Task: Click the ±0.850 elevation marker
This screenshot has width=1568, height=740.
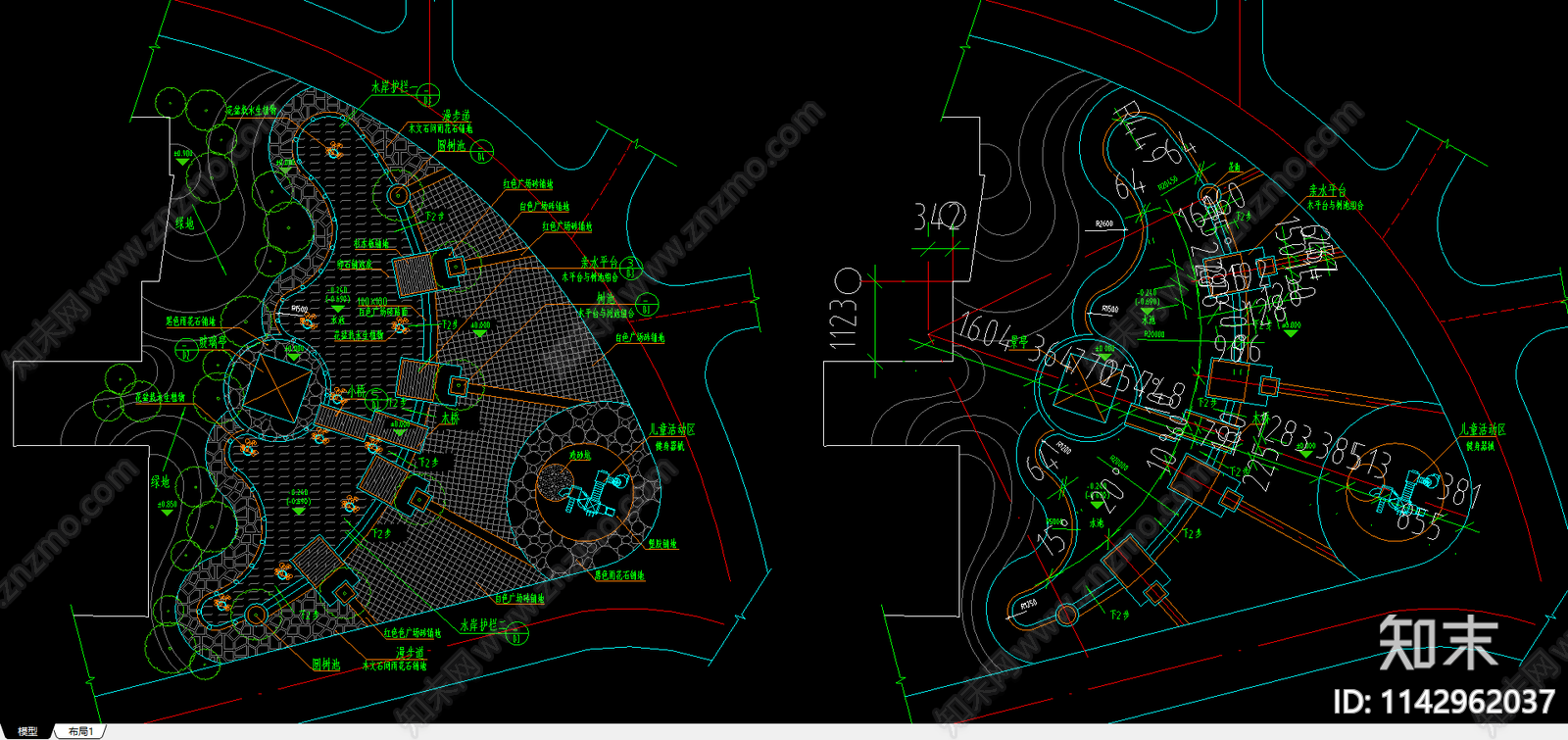Action: pos(167,509)
